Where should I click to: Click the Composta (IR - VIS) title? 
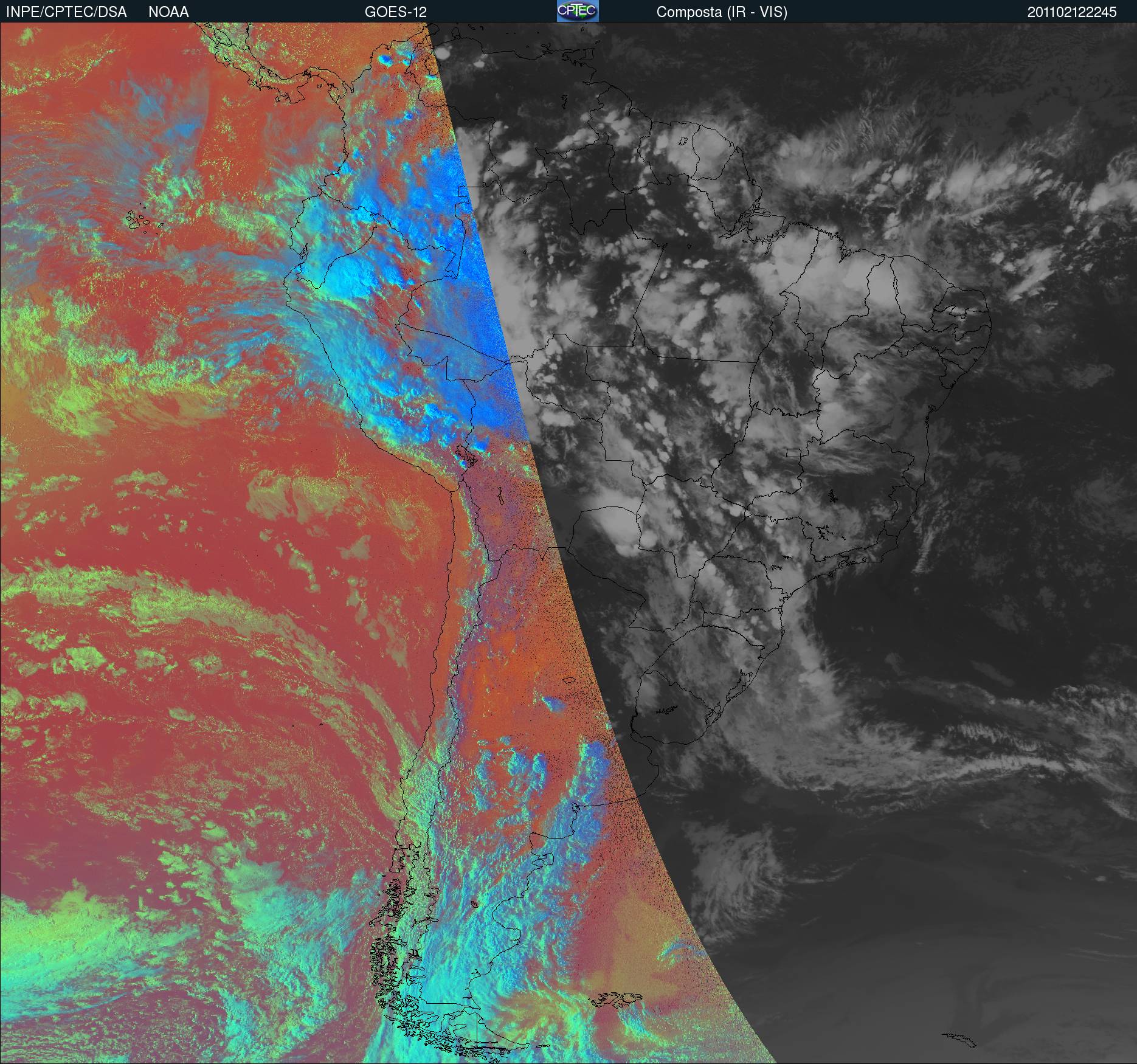point(721,12)
